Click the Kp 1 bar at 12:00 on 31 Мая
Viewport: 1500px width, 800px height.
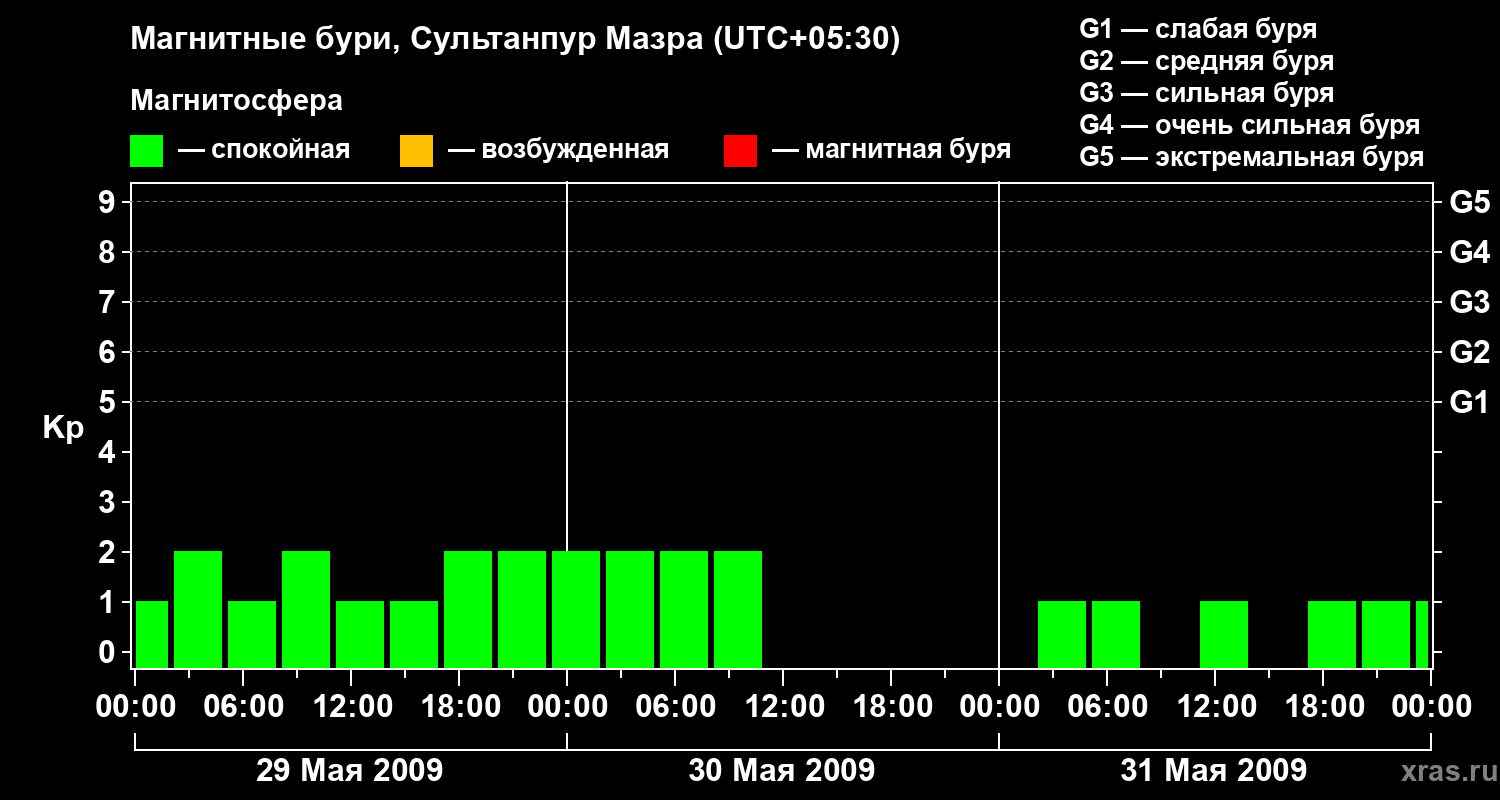[x=1224, y=634]
